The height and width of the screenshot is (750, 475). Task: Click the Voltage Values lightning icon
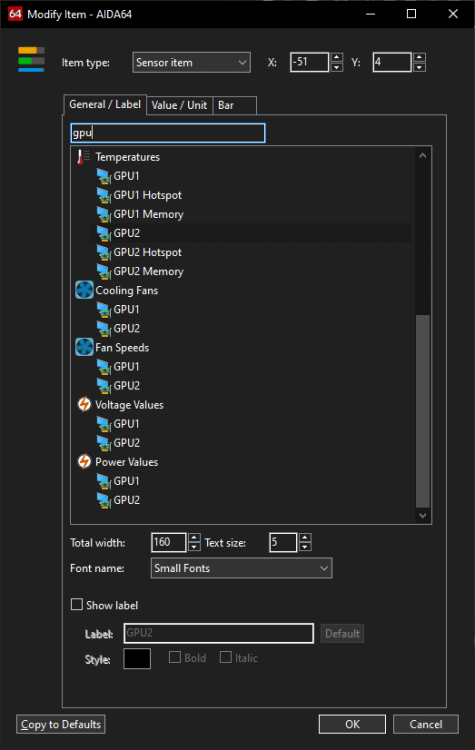[x=84, y=405]
